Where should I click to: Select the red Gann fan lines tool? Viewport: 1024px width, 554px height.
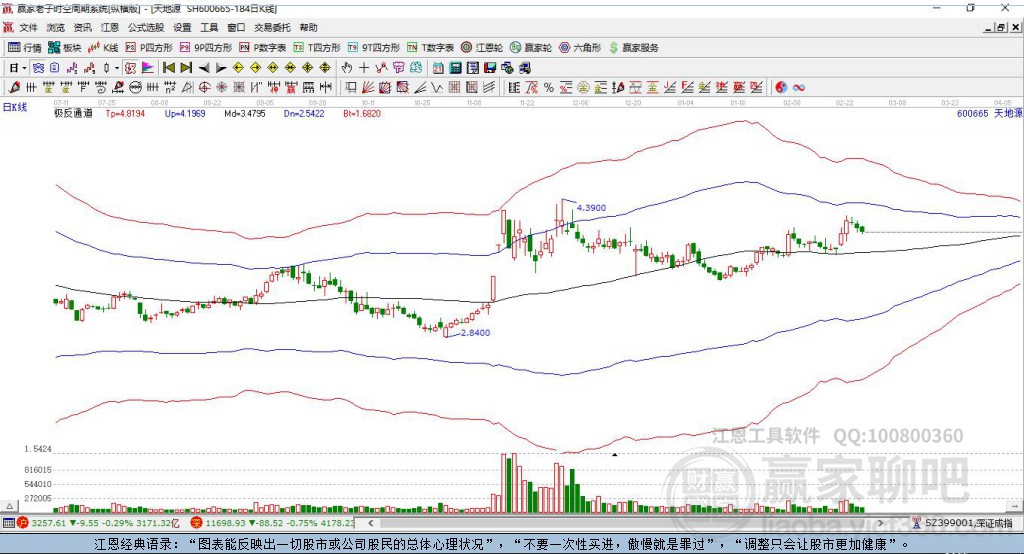[368, 88]
